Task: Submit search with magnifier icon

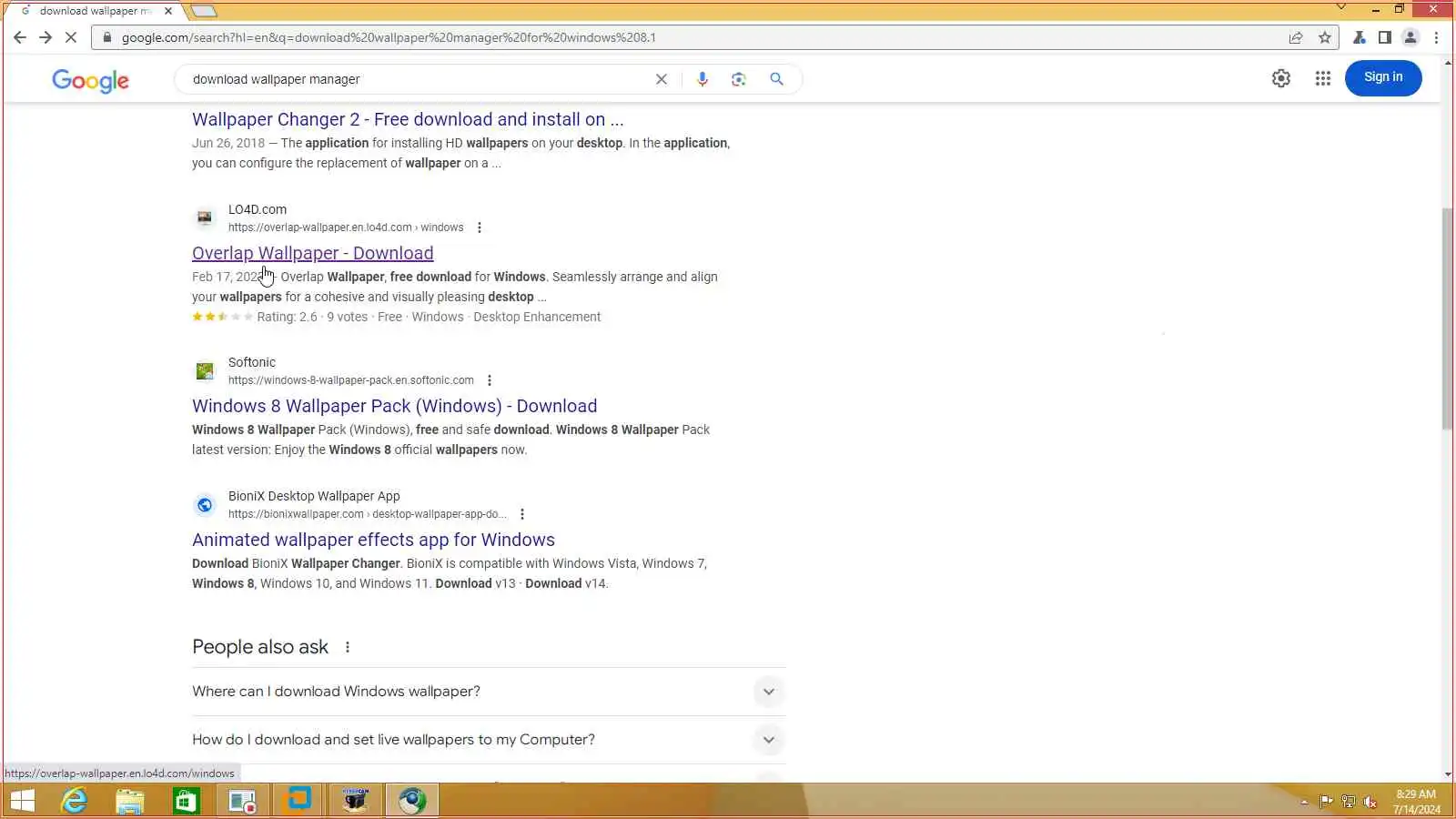Action: pyautogui.click(x=776, y=79)
